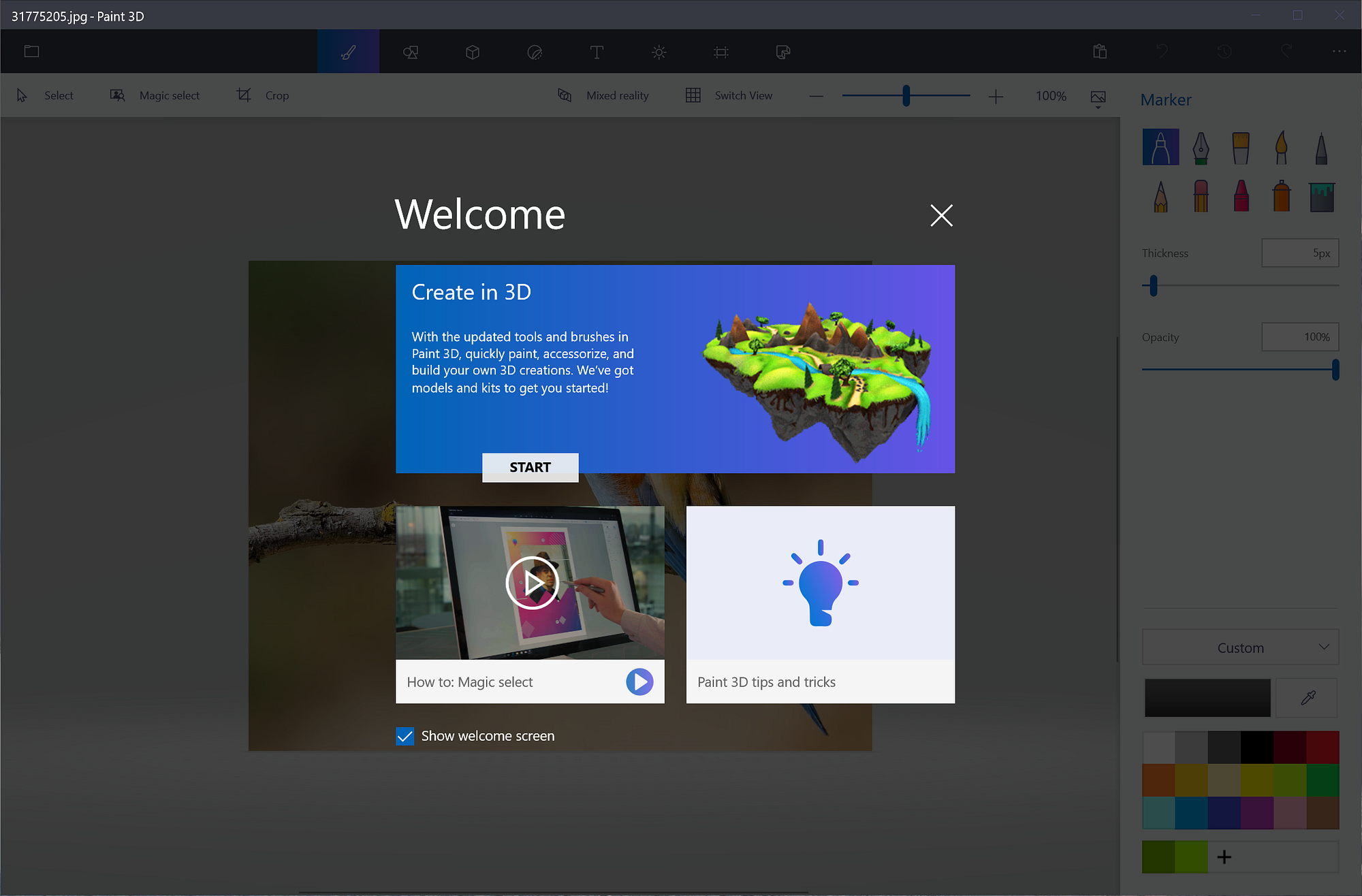1362x896 pixels.
Task: Open the Canvas options
Action: click(720, 51)
